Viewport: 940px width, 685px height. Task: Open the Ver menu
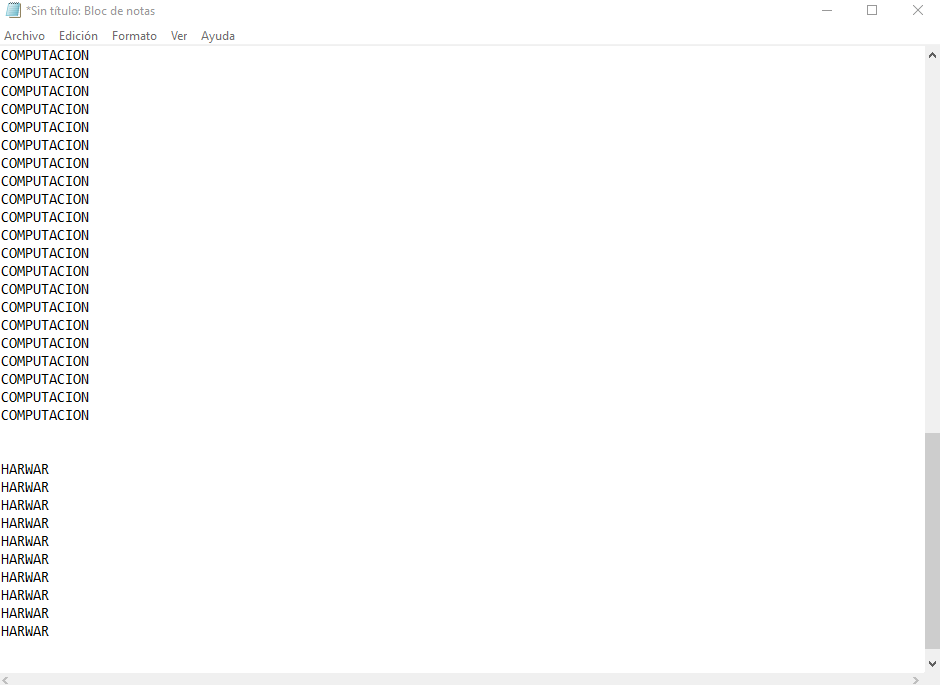click(179, 36)
